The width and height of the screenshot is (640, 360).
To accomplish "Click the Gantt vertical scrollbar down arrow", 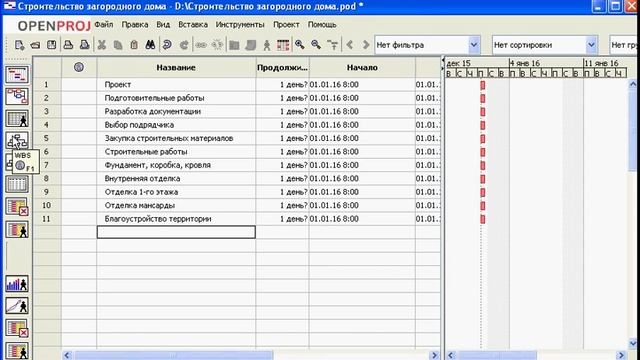I will point(632,344).
